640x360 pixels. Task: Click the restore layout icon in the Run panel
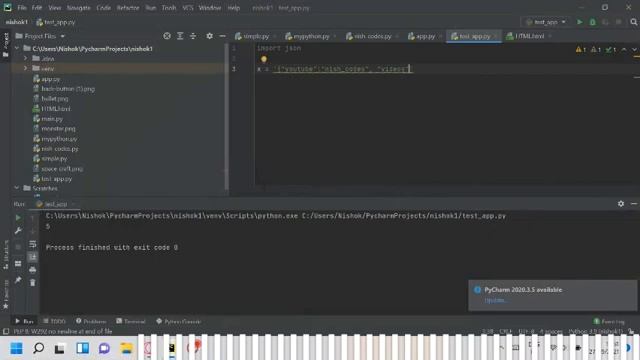[18, 264]
